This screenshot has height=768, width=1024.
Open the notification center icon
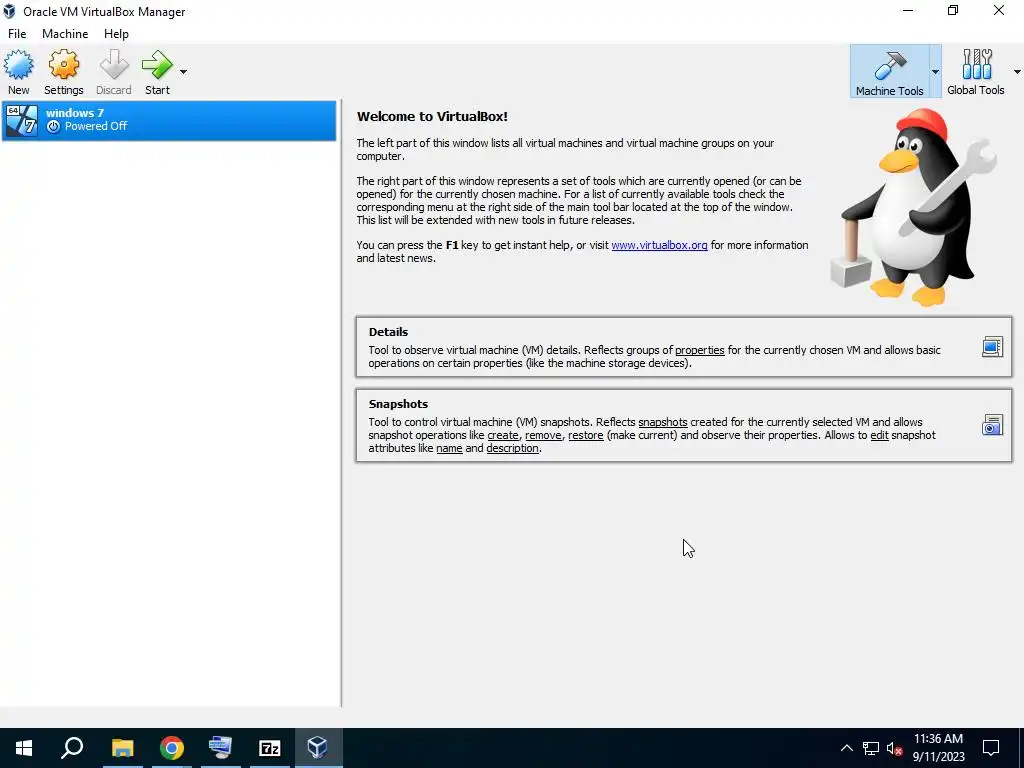pyautogui.click(x=991, y=748)
